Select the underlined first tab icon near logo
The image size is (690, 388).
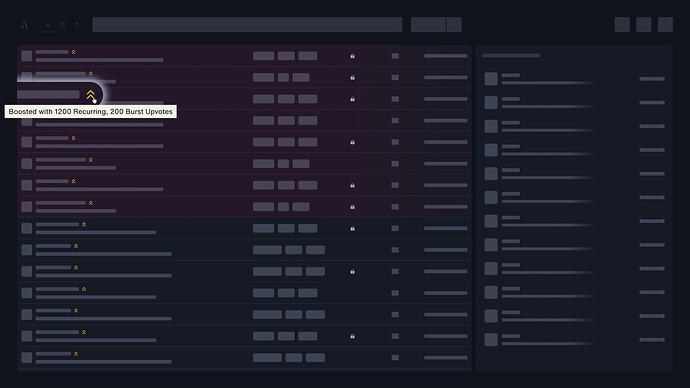point(48,25)
